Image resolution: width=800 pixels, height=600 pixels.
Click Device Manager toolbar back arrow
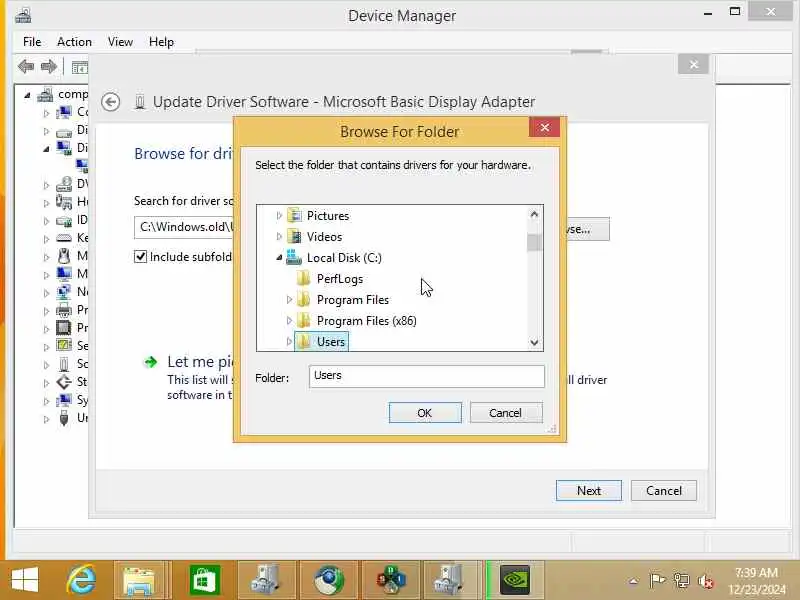coord(26,66)
